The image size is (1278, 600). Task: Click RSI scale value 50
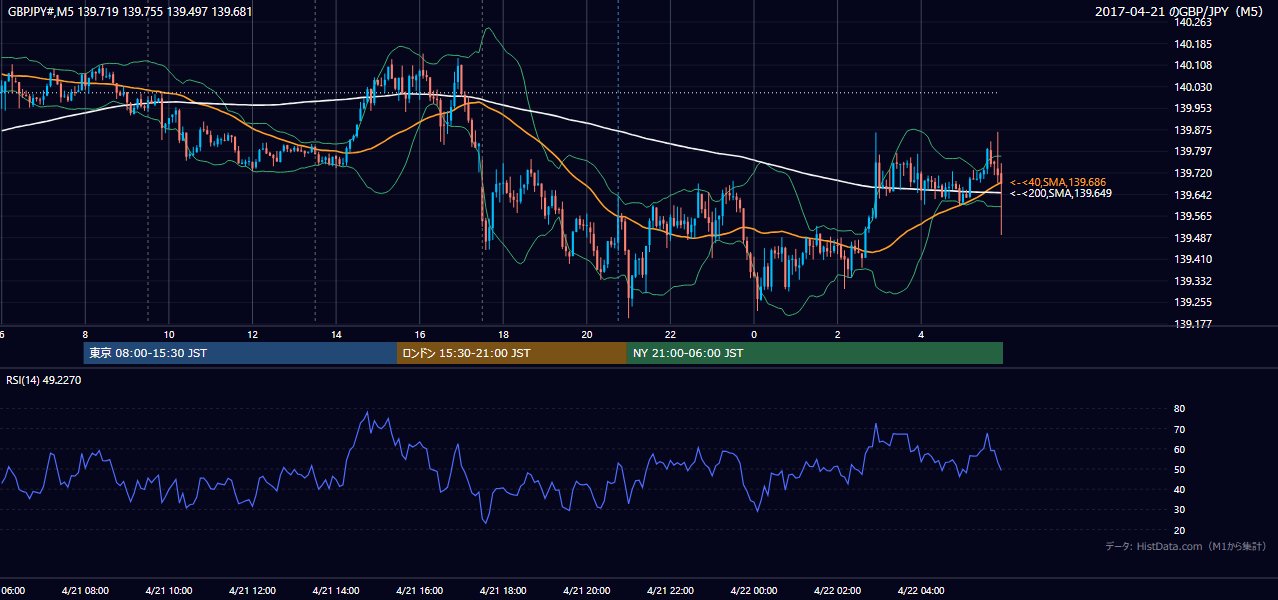click(x=1179, y=469)
